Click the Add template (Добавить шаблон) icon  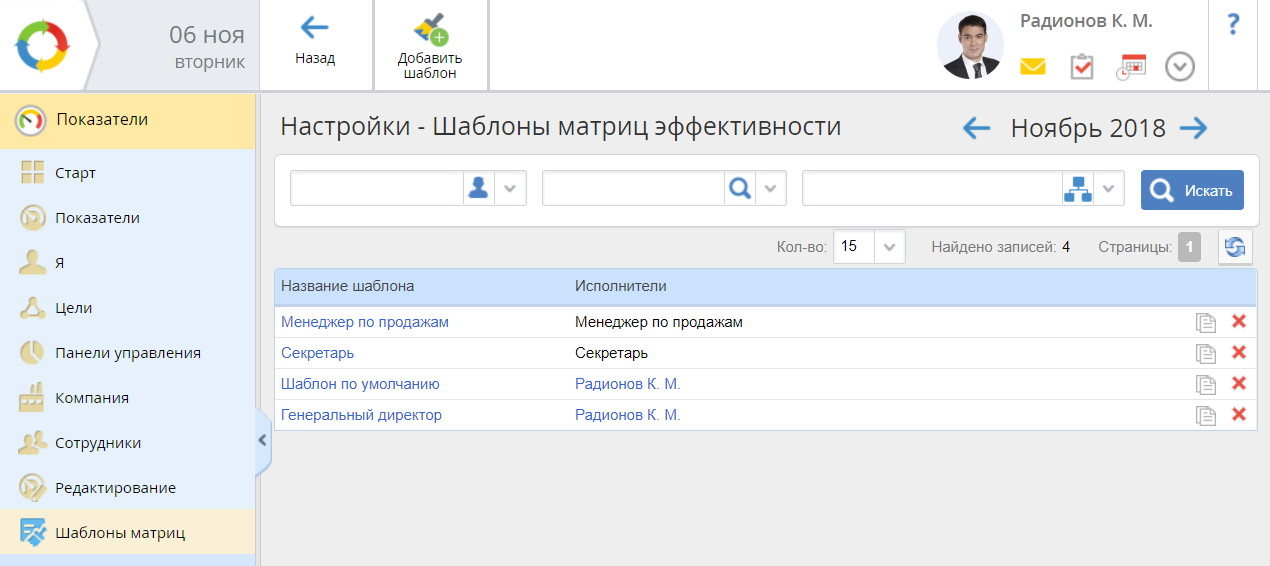pos(430,31)
